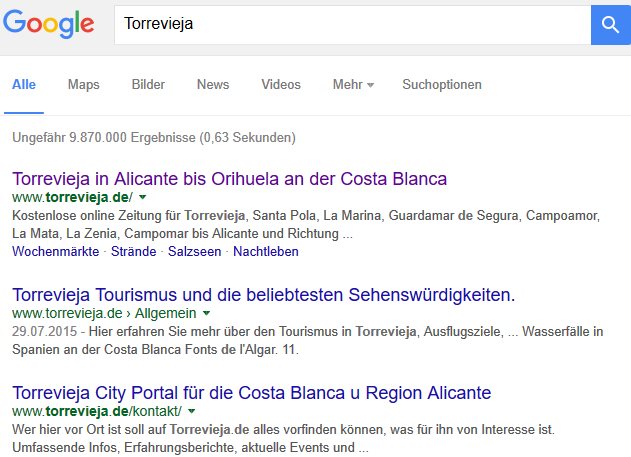Switch to the Maps tab
Image resolution: width=631 pixels, height=457 pixels.
(84, 84)
